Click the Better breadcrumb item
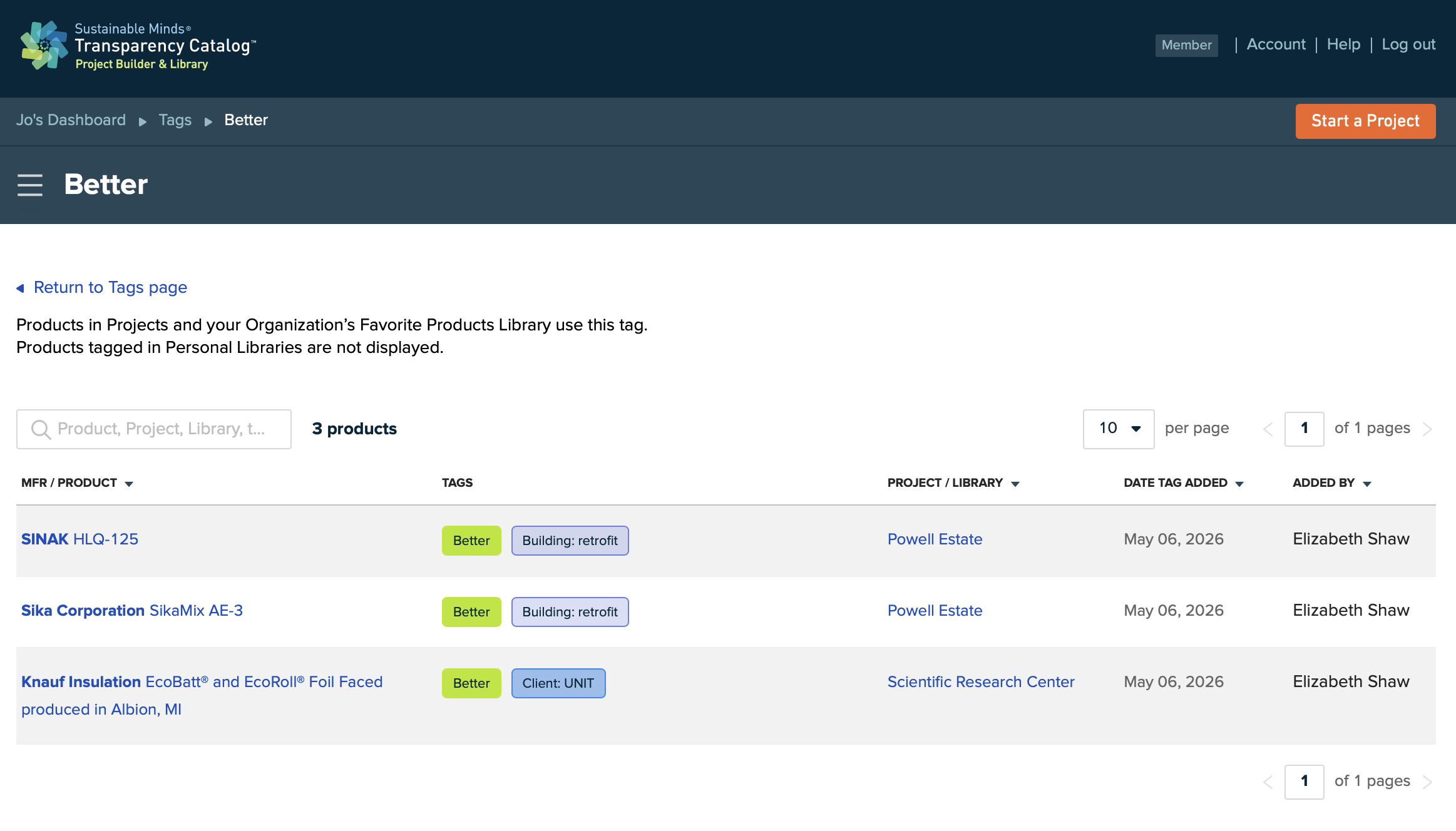 tap(246, 120)
